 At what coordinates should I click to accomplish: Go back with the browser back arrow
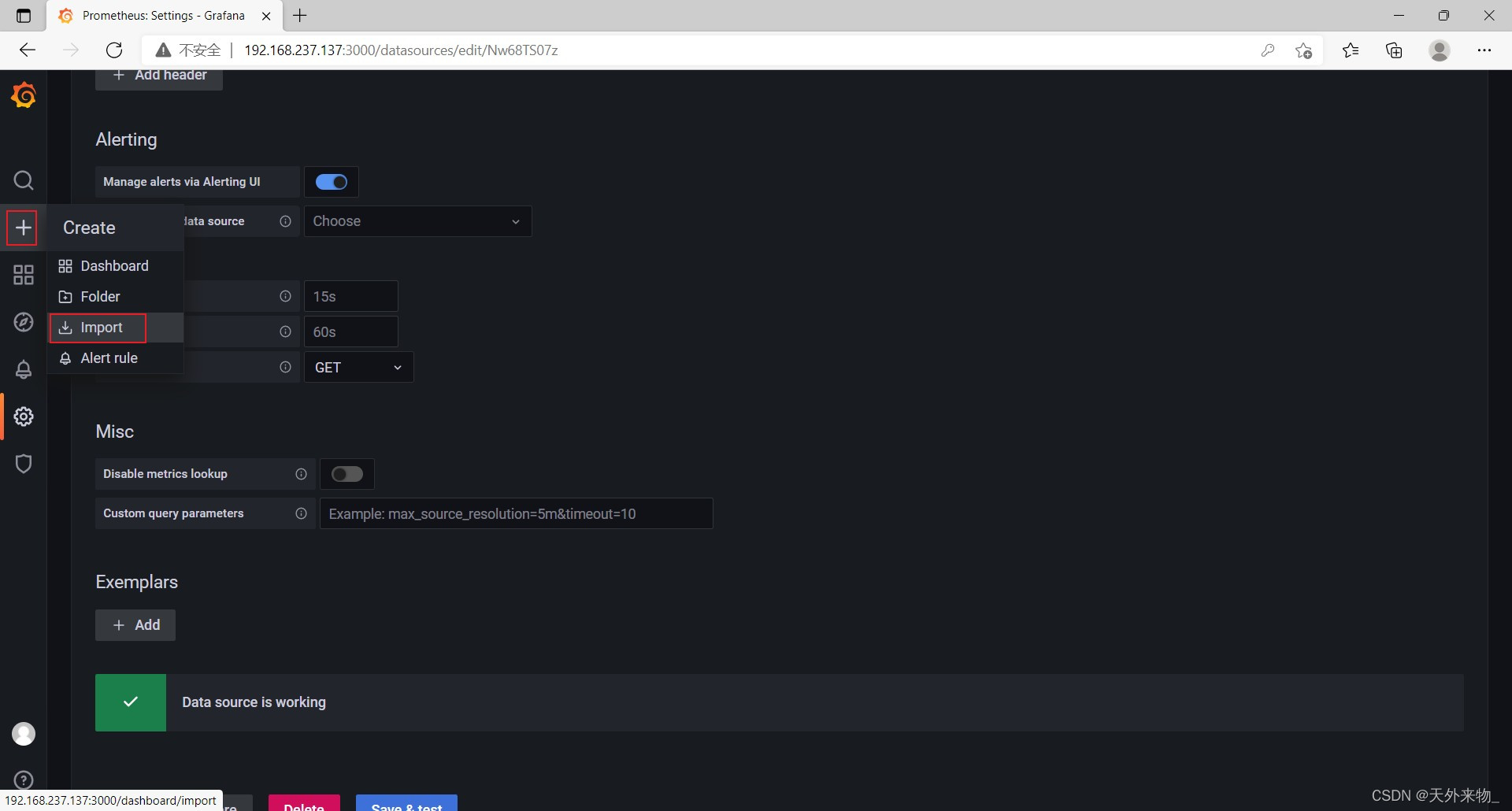[x=28, y=50]
